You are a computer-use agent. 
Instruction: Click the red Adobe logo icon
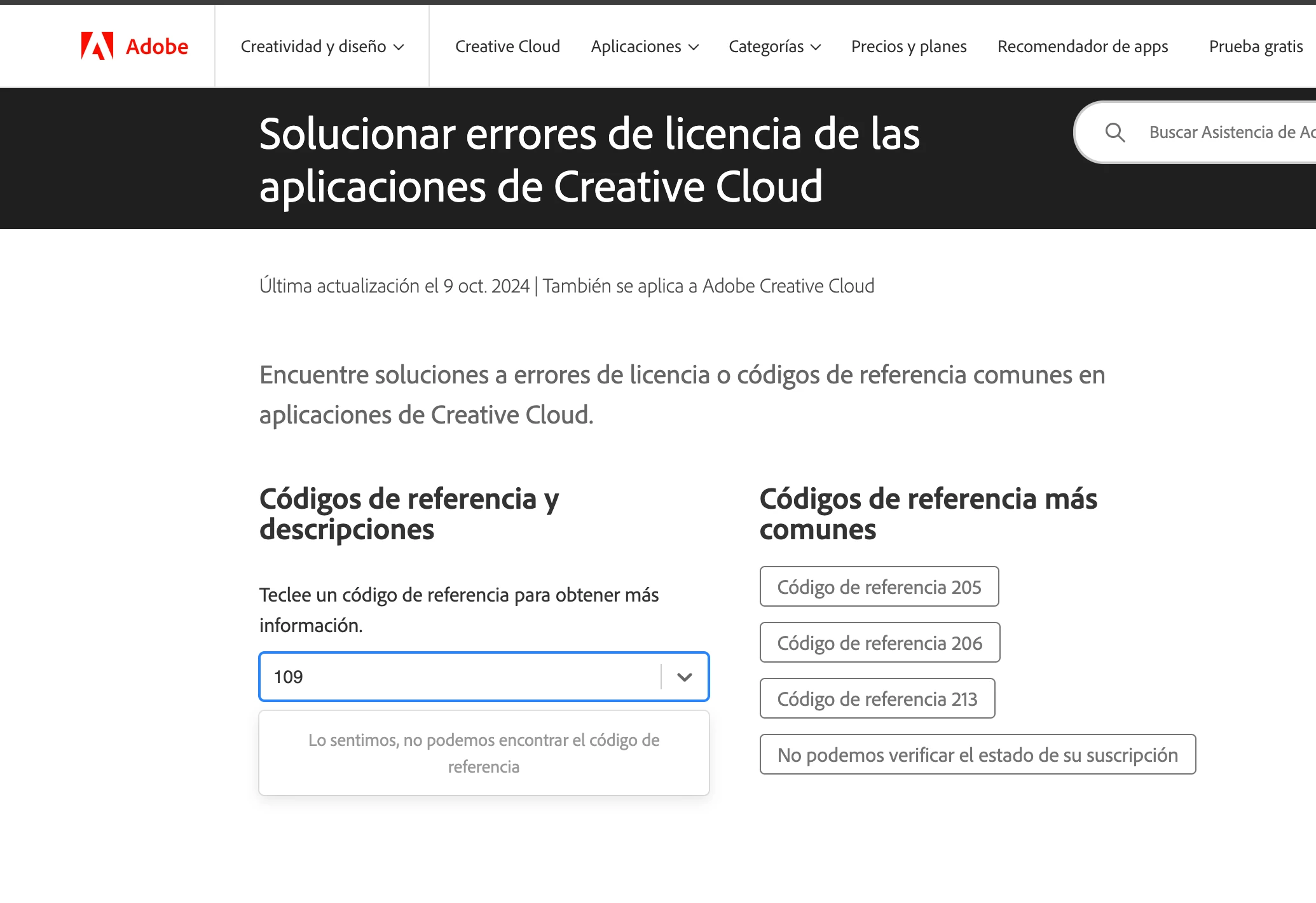point(97,46)
